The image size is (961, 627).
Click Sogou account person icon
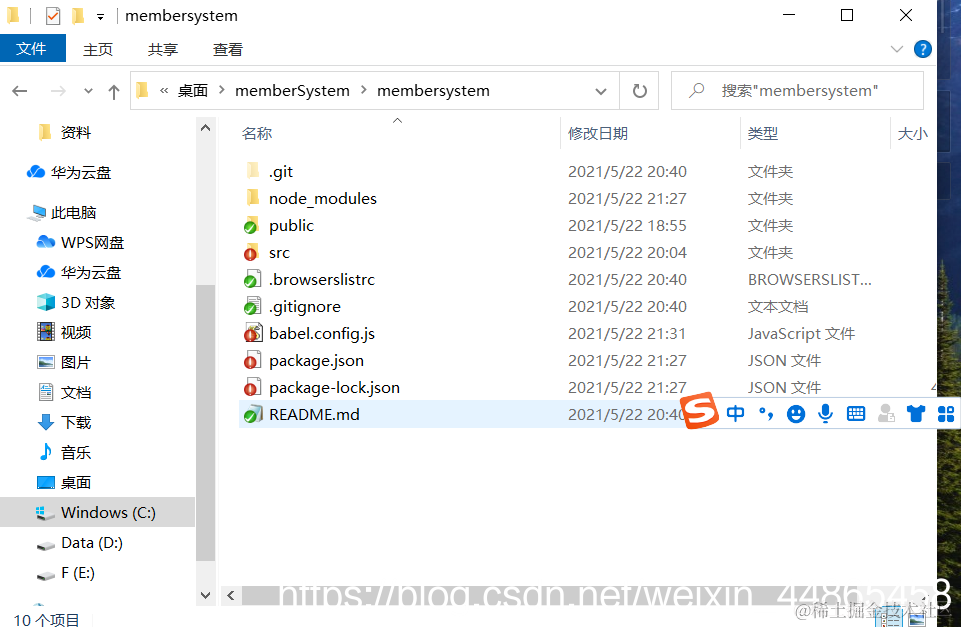(x=886, y=414)
